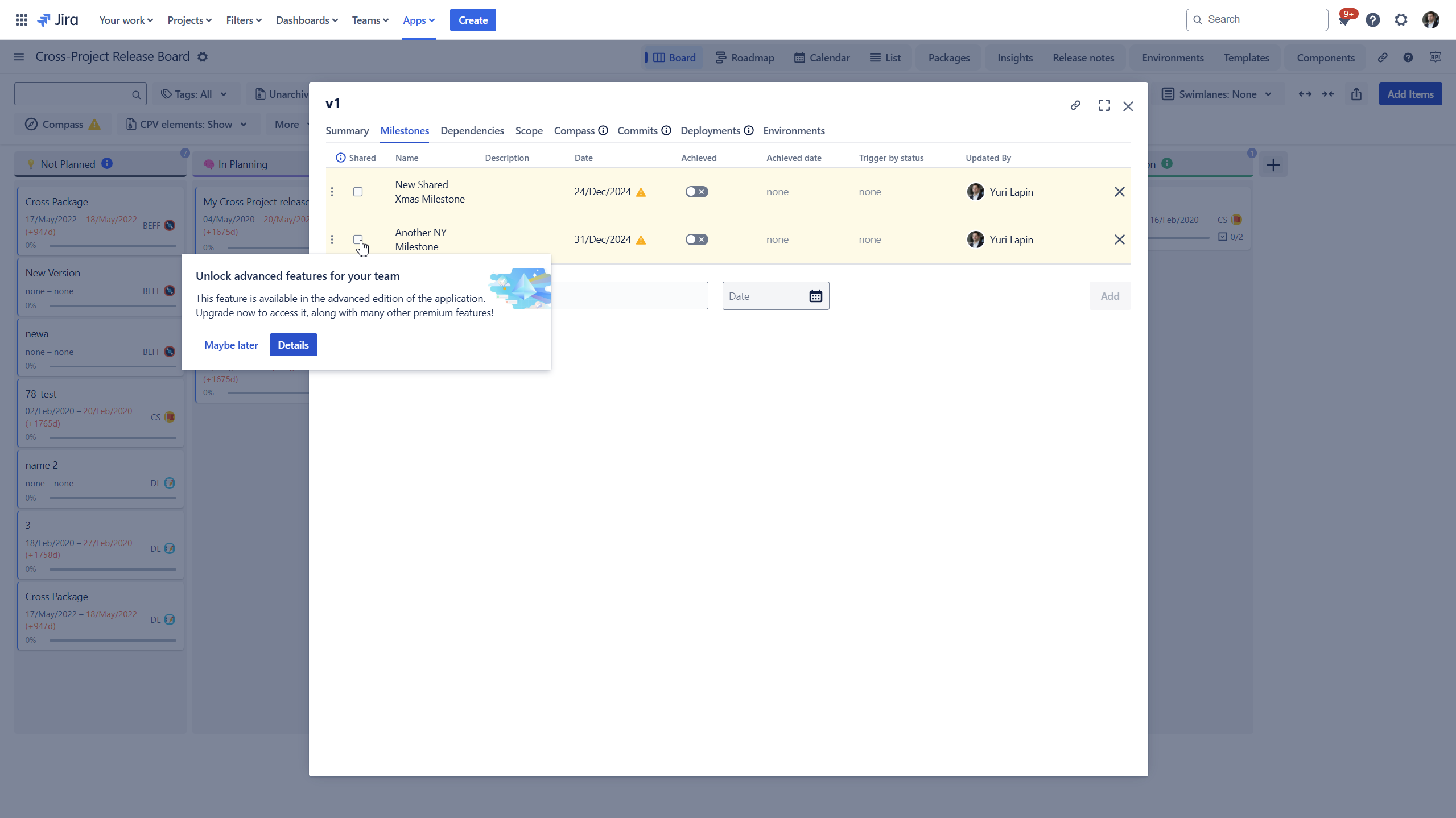Open the Apps menu in top navigation
The height and width of the screenshot is (818, 1456).
click(x=418, y=20)
